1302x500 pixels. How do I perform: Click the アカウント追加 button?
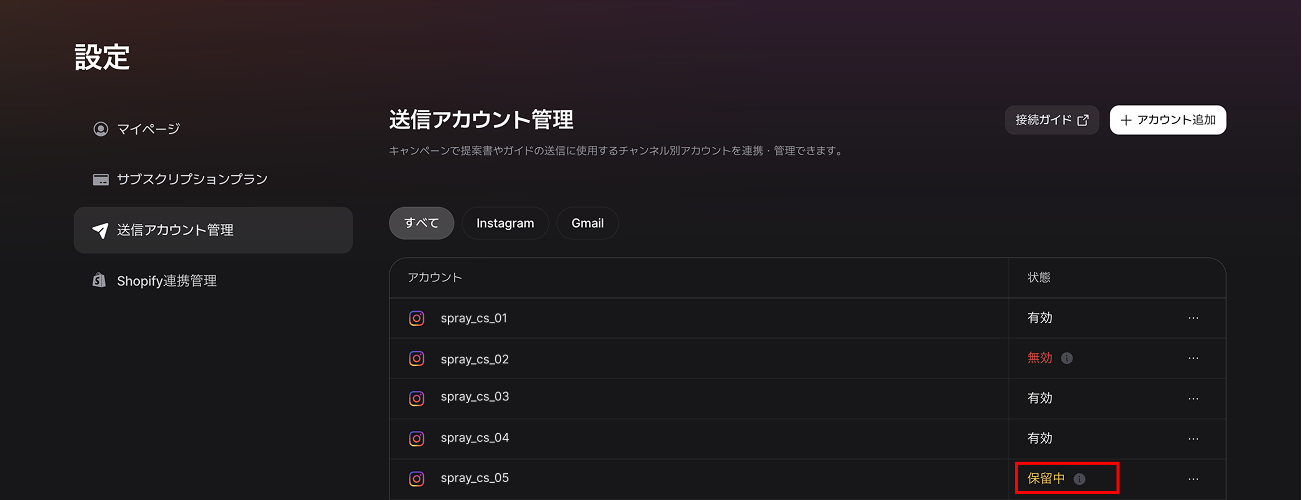(x=1167, y=120)
